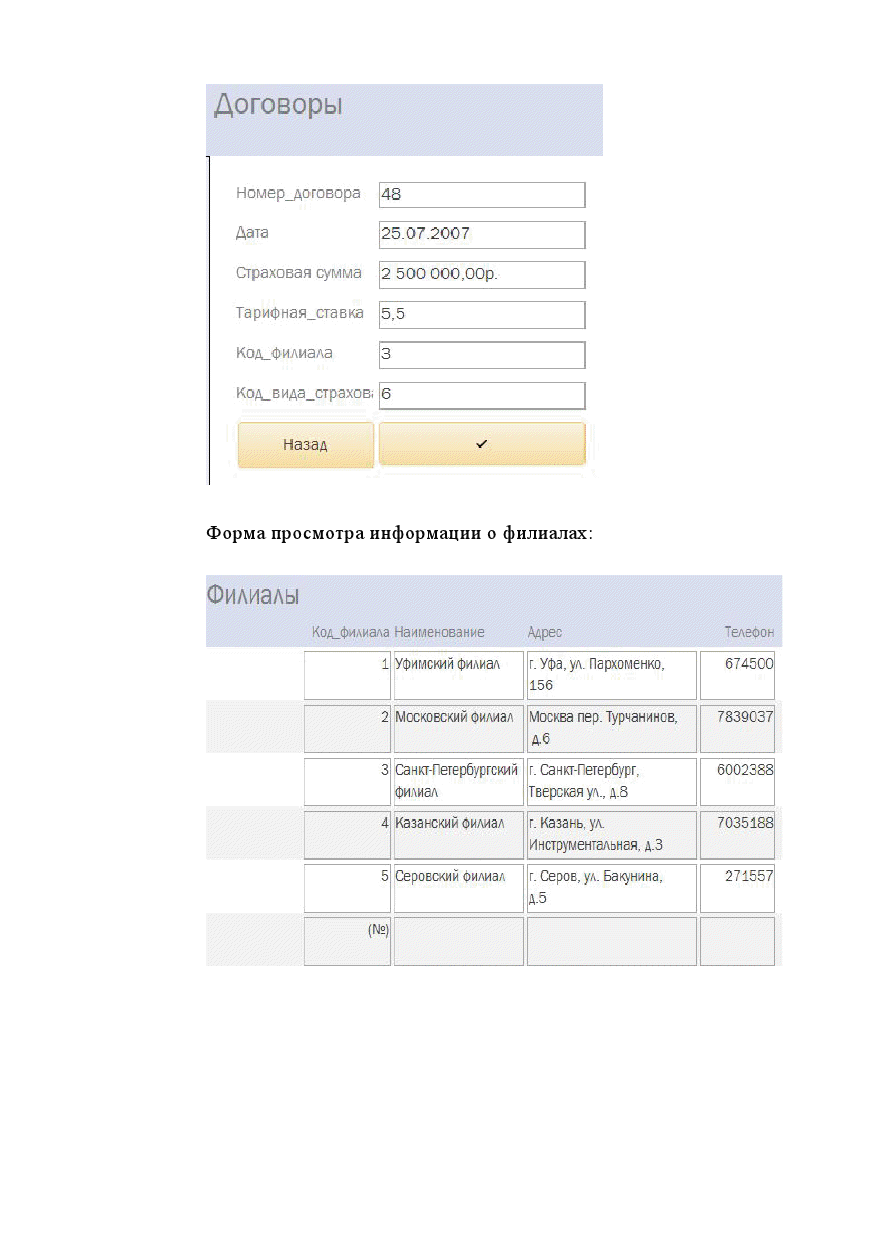Focus the Тарифная_ставка field with 5,5
The width and height of the screenshot is (885, 1252).
[x=481, y=315]
